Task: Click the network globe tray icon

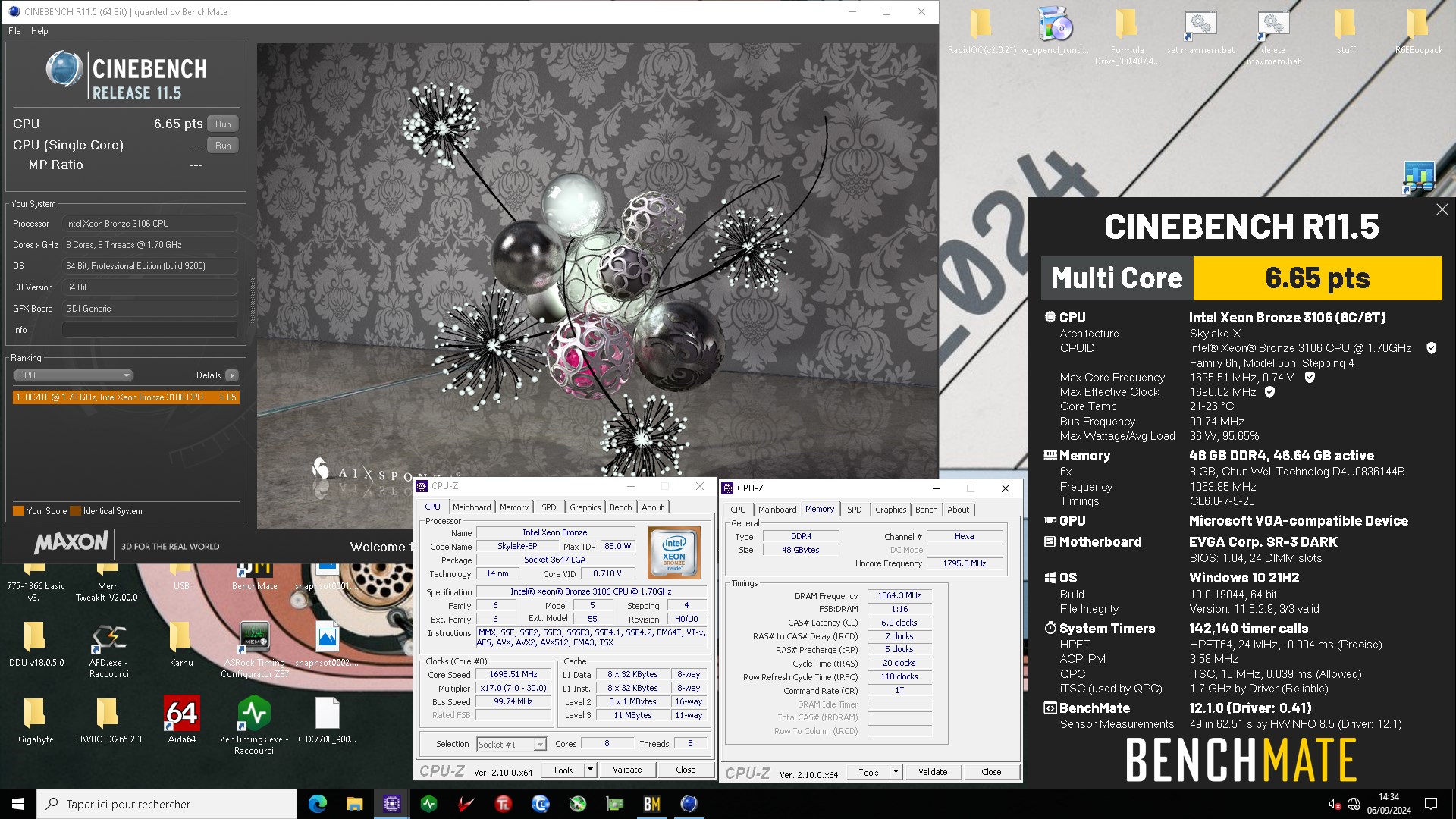Action: (x=1354, y=804)
